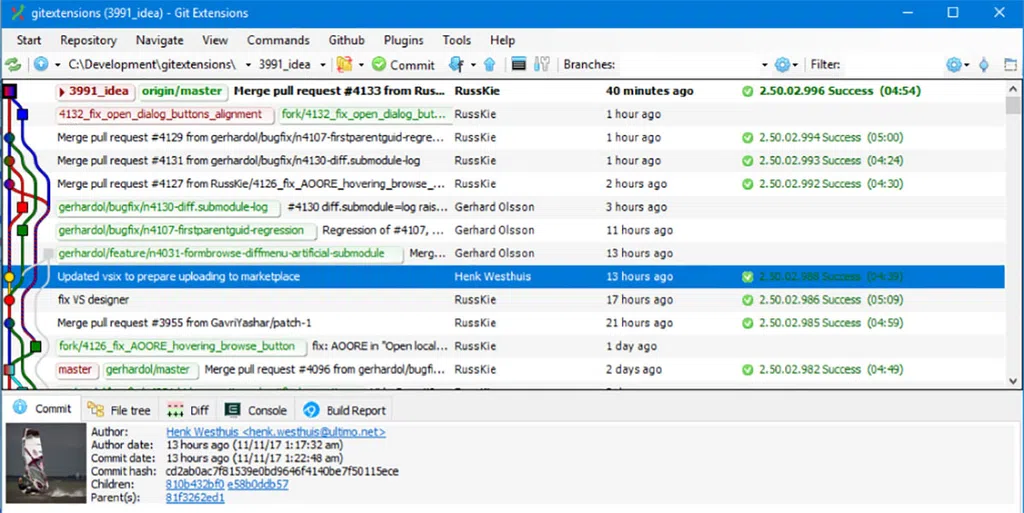Image resolution: width=1024 pixels, height=513 pixels.
Task: Click the build success icon for 2.50.02.994
Action: click(x=747, y=138)
